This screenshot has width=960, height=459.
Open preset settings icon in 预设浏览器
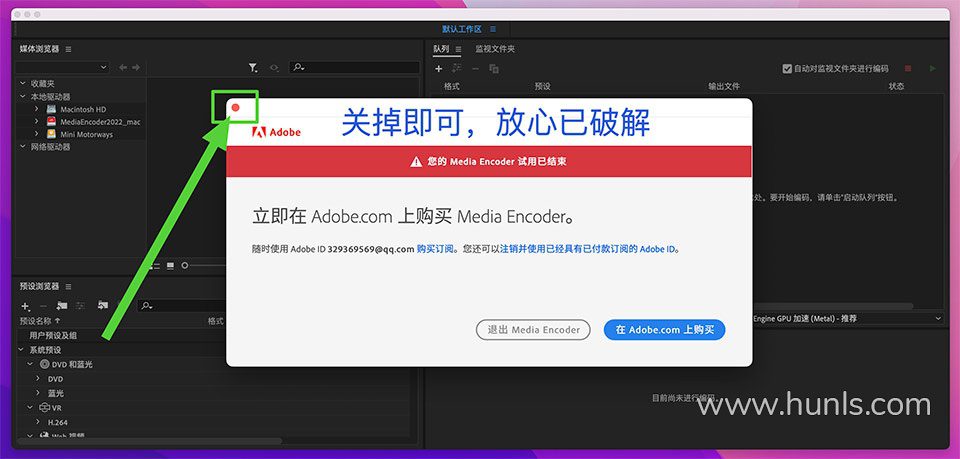click(80, 305)
